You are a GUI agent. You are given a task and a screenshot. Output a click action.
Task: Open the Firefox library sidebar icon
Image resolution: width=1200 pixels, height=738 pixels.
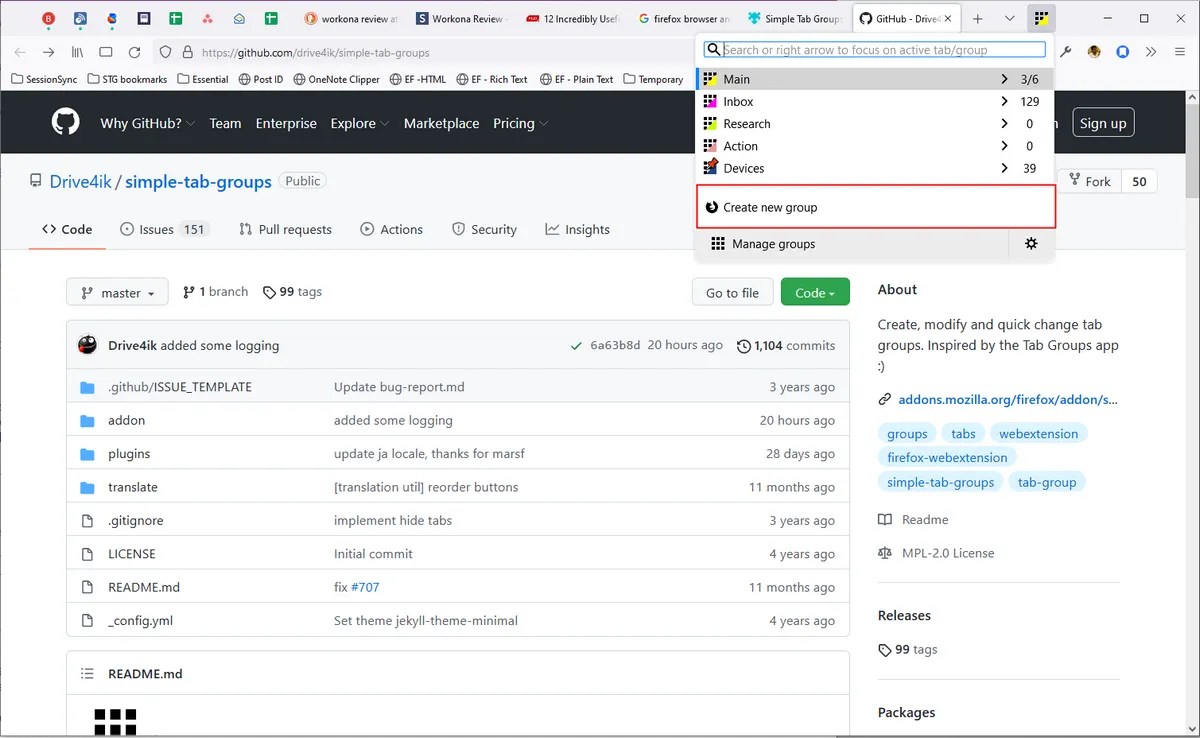coord(77,52)
